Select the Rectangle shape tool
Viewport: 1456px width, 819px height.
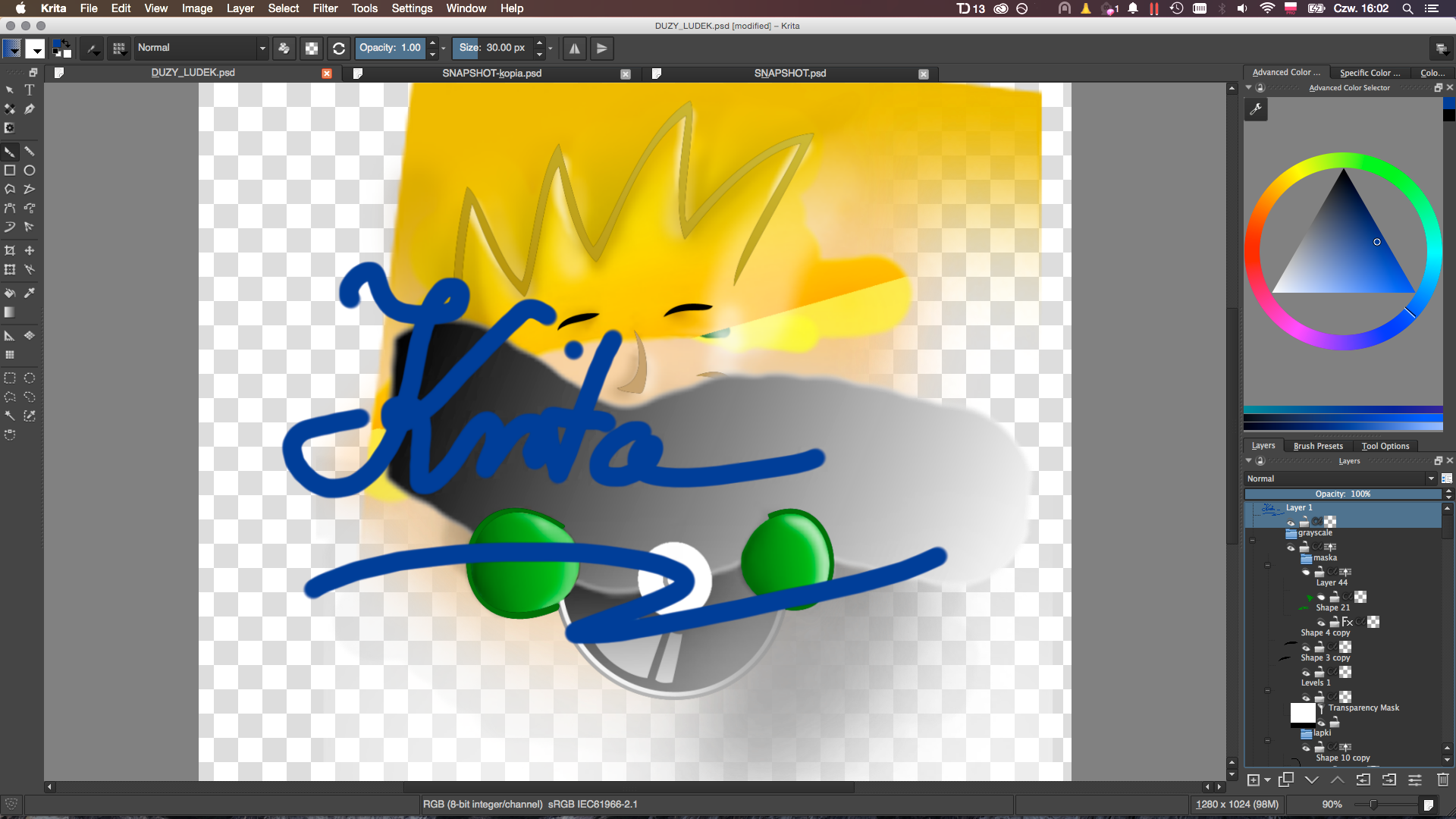[x=10, y=171]
